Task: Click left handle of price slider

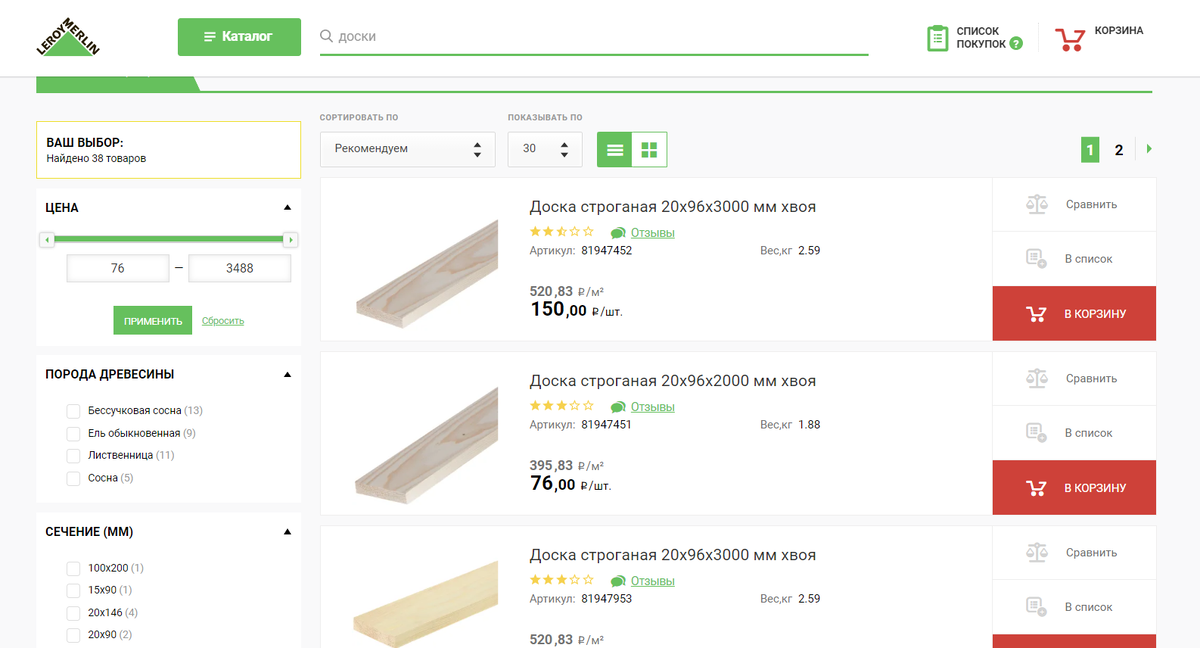Action: (46, 240)
